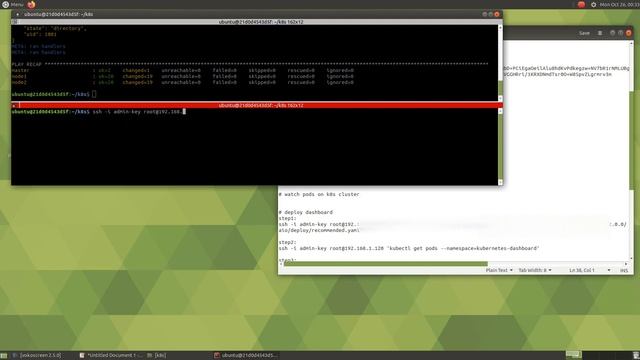Click the Save button in the text editor
640x360 pixels.
(584, 33)
